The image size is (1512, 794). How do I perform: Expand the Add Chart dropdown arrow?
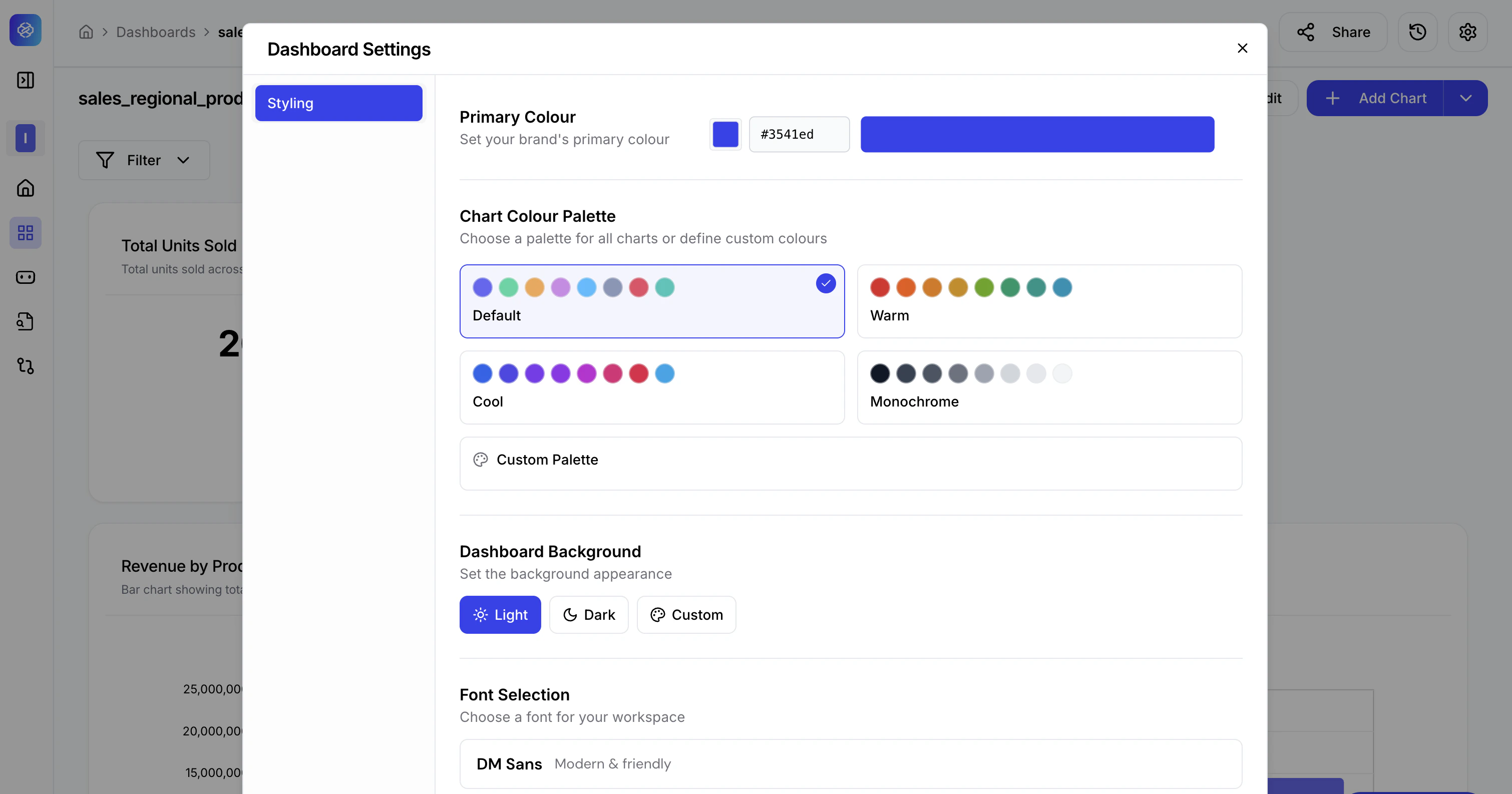coord(1465,98)
